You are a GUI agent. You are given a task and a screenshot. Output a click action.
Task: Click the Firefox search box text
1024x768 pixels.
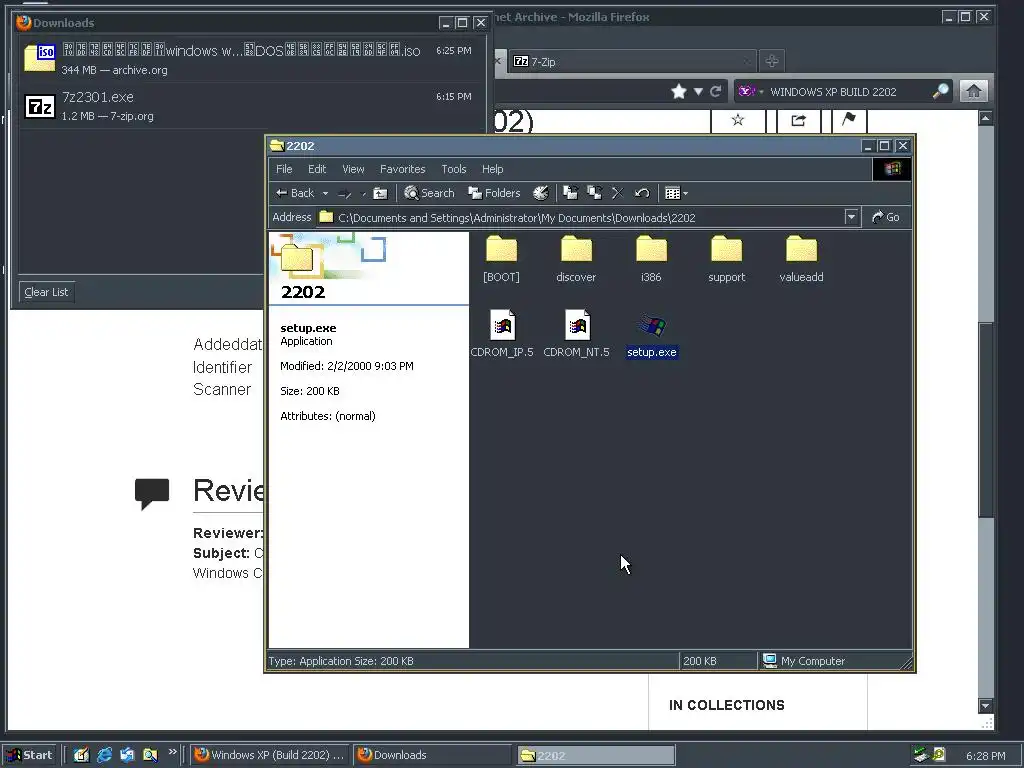point(833,92)
